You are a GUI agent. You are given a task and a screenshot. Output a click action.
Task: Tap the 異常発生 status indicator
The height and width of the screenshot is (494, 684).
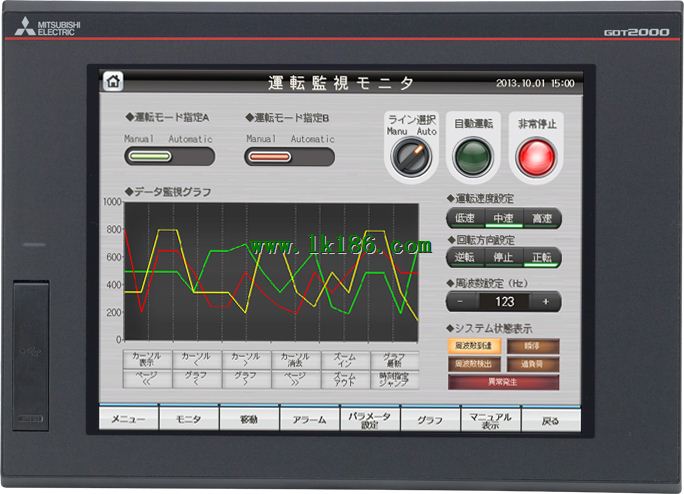pos(503,382)
